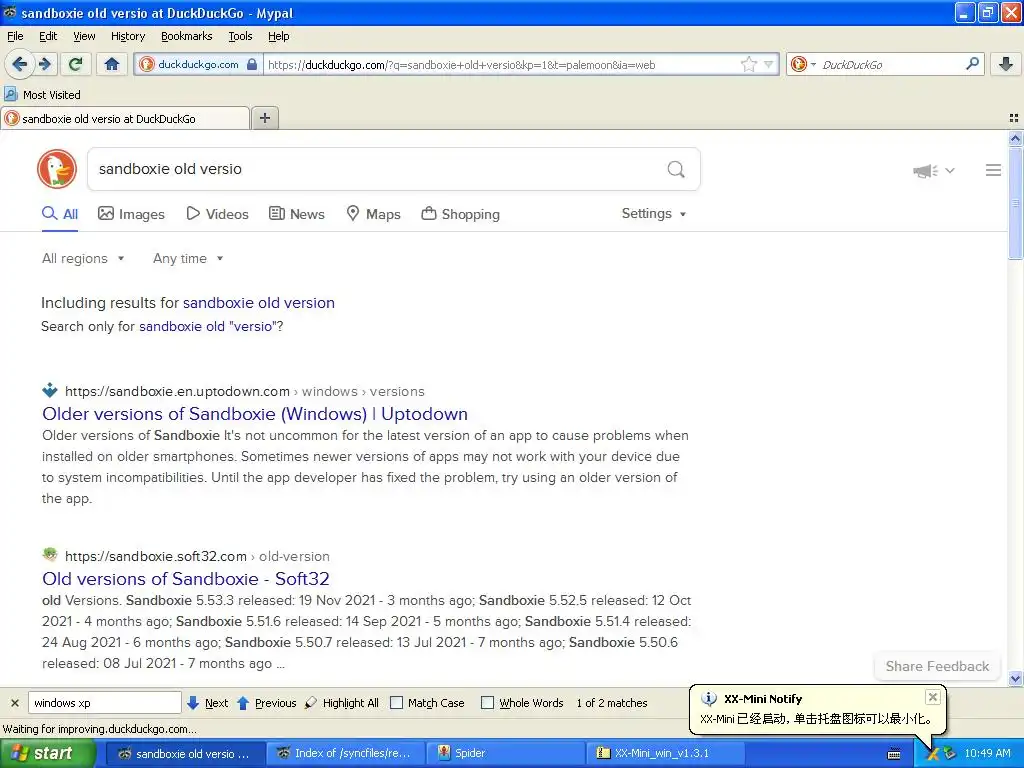
Task: Switch to the Maps results tab
Action: (373, 214)
